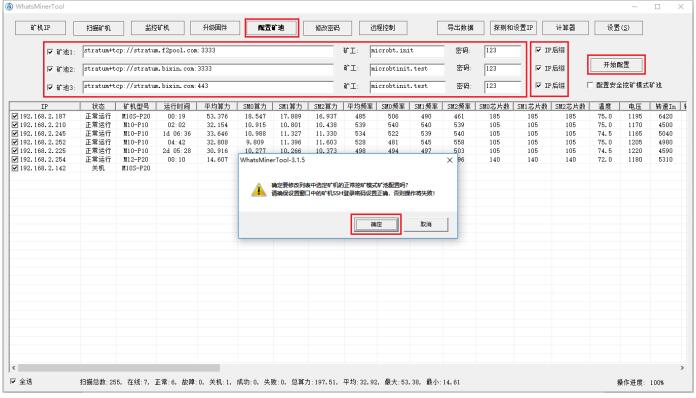The image size is (696, 398).
Task: Toggle the 矿池1 checkbox
Action: pyautogui.click(x=50, y=52)
